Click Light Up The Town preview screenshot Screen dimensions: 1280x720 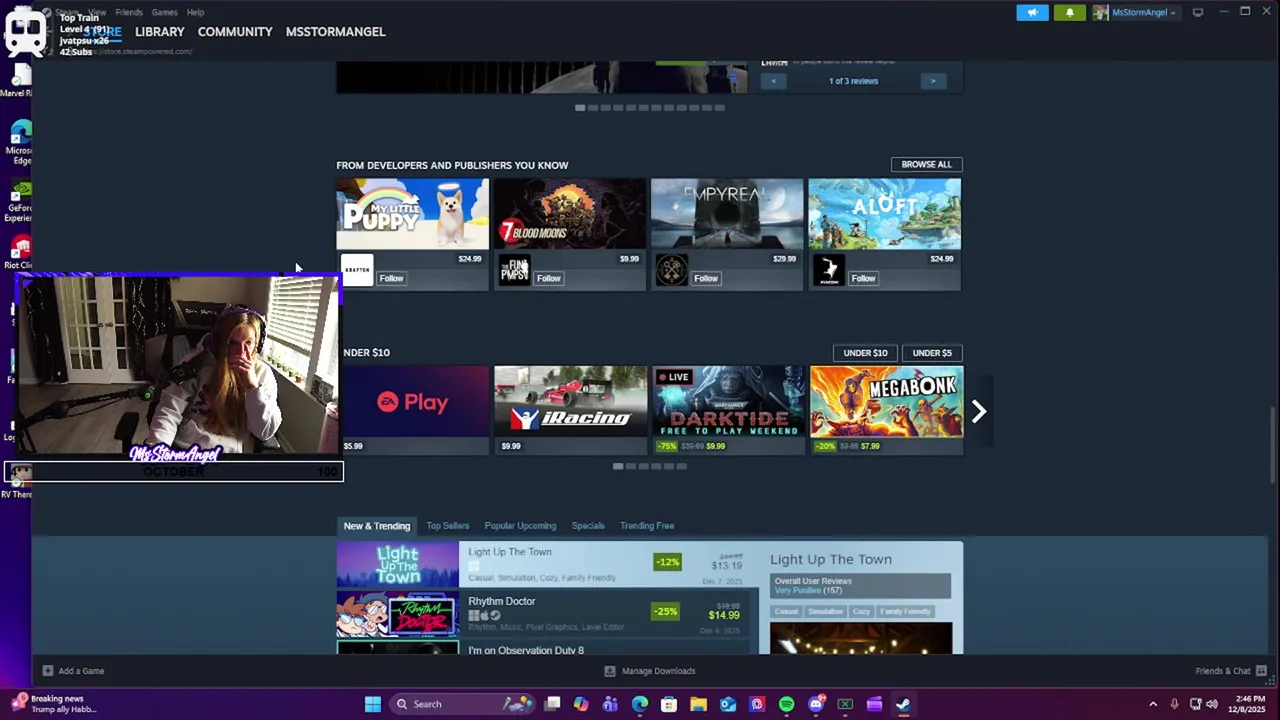(x=861, y=638)
